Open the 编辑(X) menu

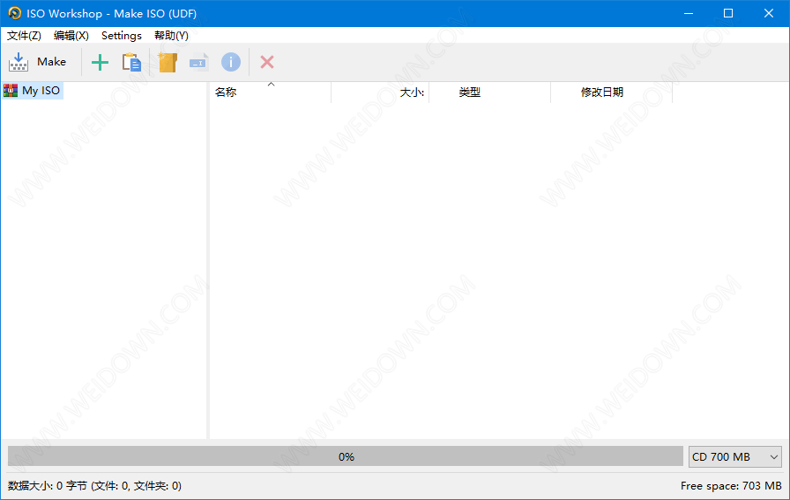[71, 35]
